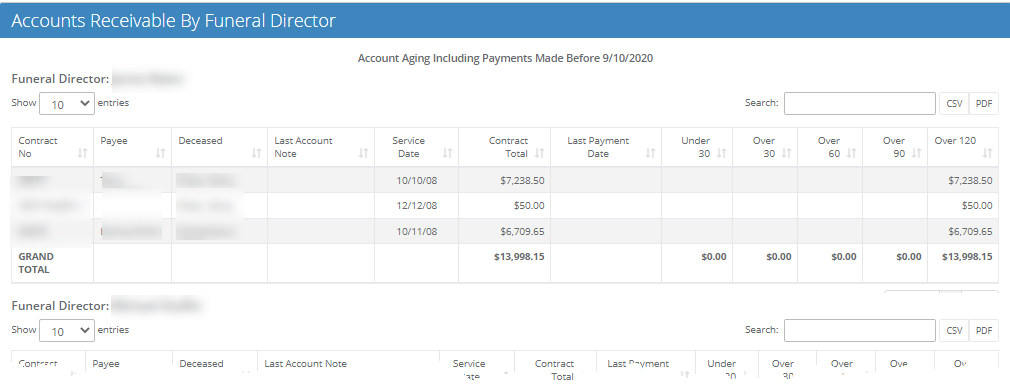Select the 10/11/08 service date cell
This screenshot has height=388, width=1010.
point(416,231)
